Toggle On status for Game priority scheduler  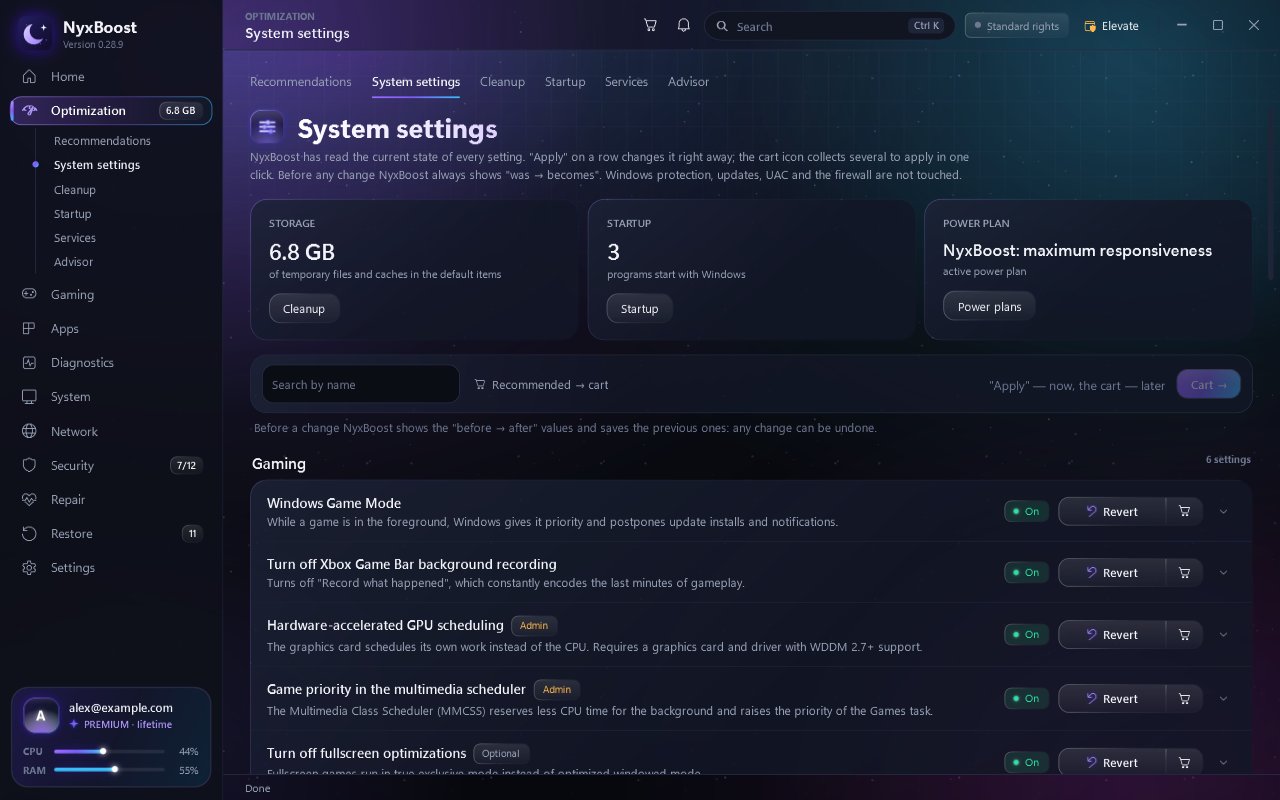click(x=1026, y=698)
